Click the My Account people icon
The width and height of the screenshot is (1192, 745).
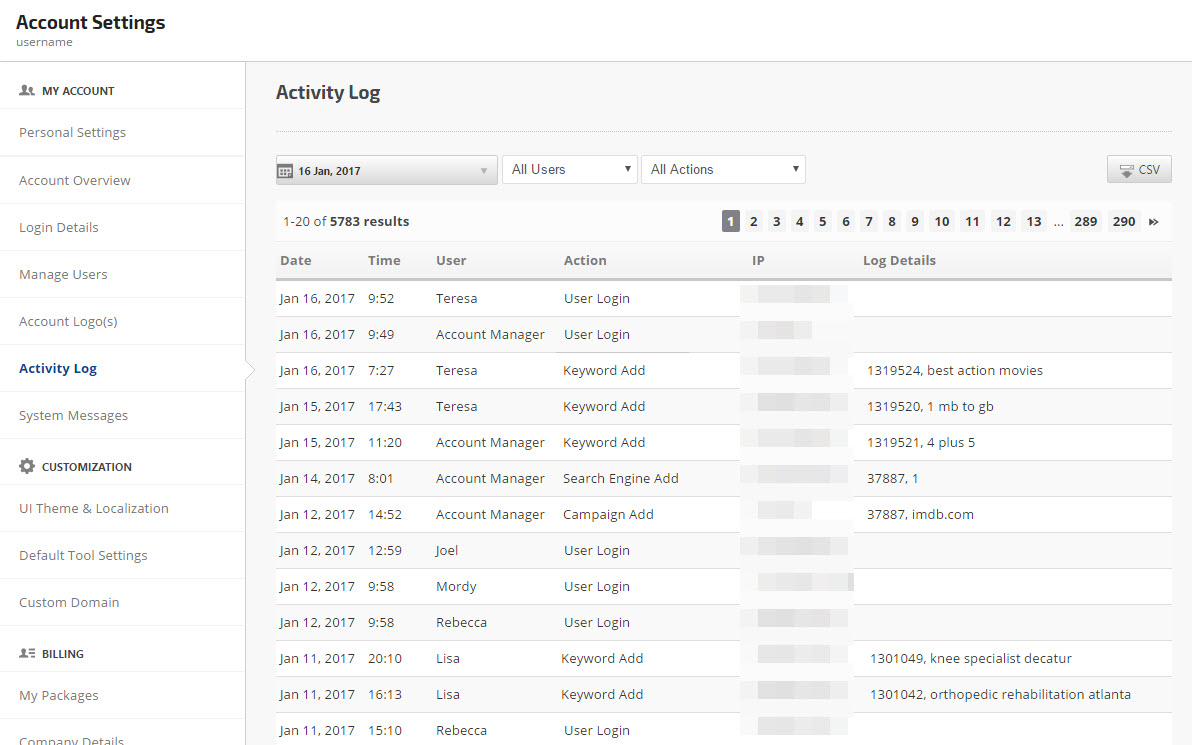tap(27, 90)
